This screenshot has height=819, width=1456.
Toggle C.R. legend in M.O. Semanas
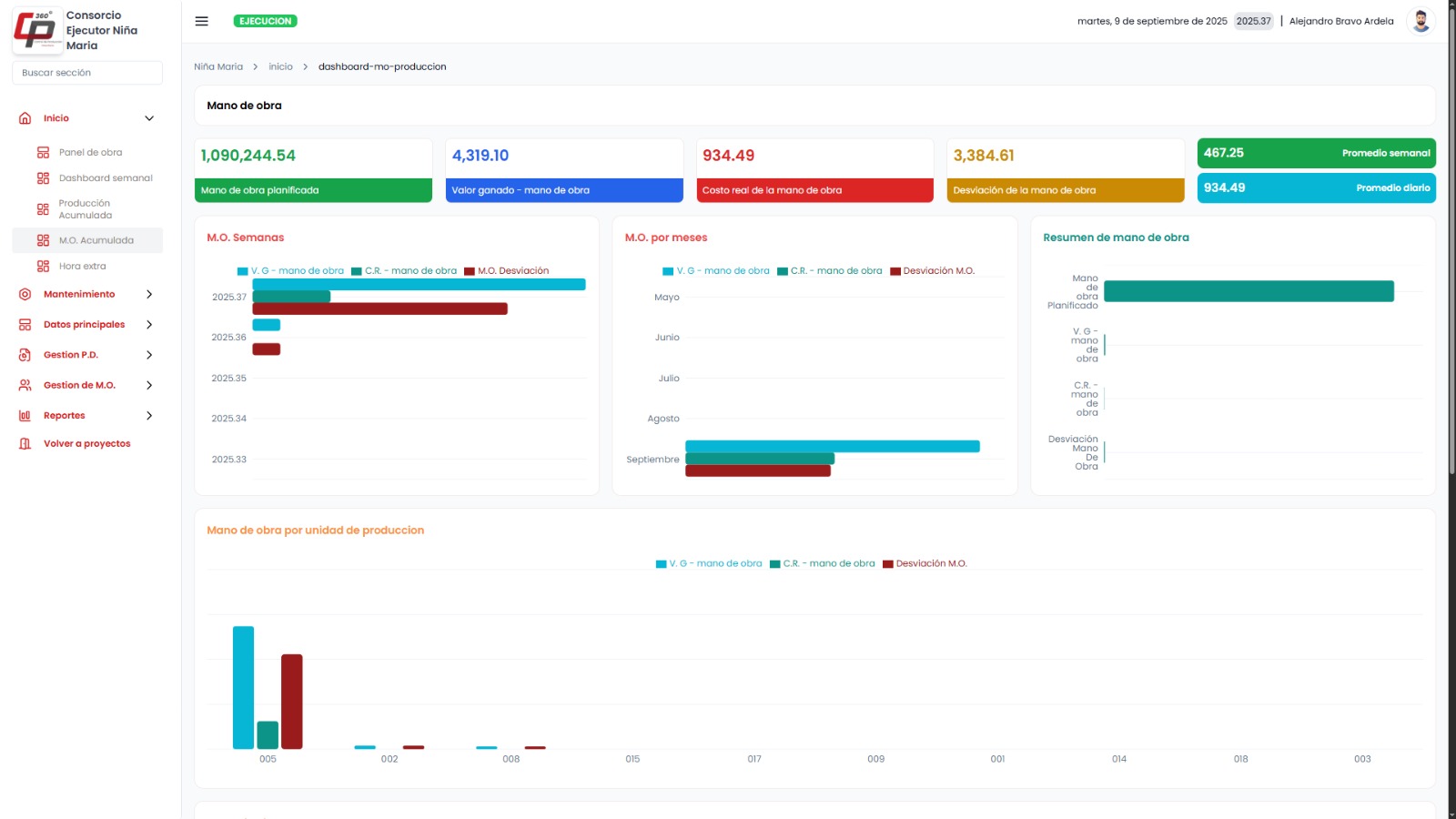[x=404, y=271]
